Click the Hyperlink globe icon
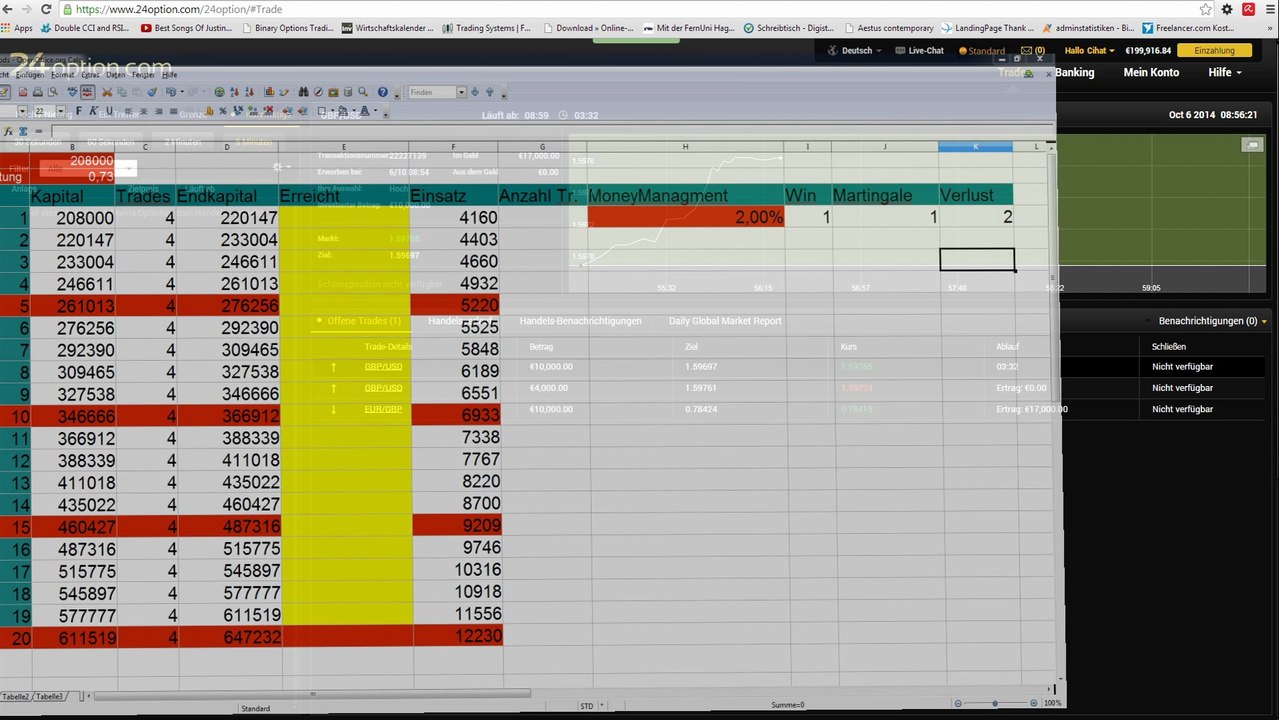This screenshot has width=1279, height=720. pyautogui.click(x=220, y=92)
